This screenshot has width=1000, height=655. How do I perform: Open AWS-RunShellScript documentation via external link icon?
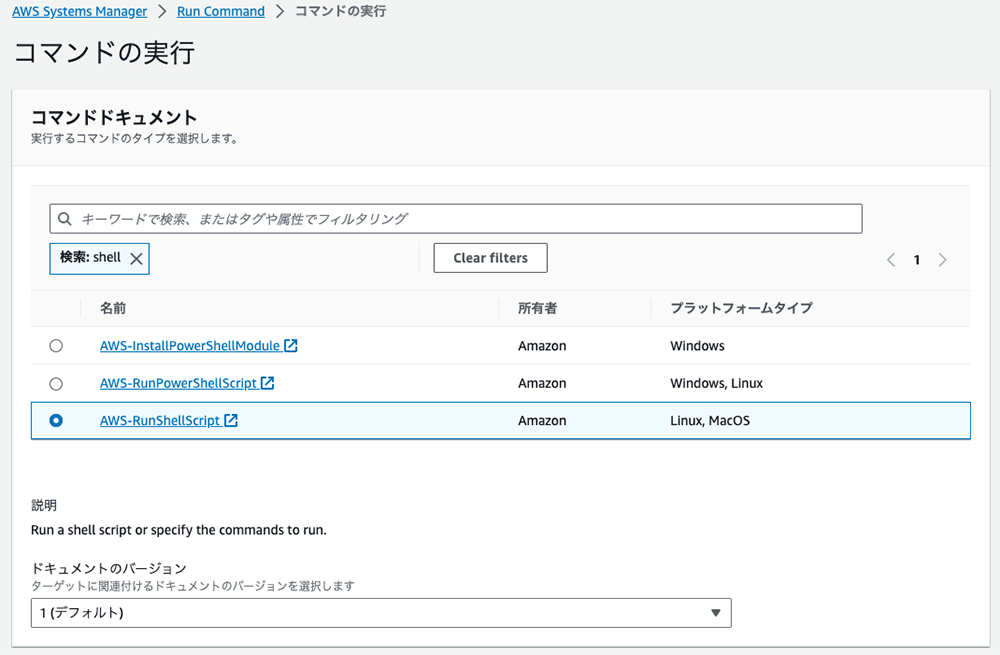(x=230, y=420)
